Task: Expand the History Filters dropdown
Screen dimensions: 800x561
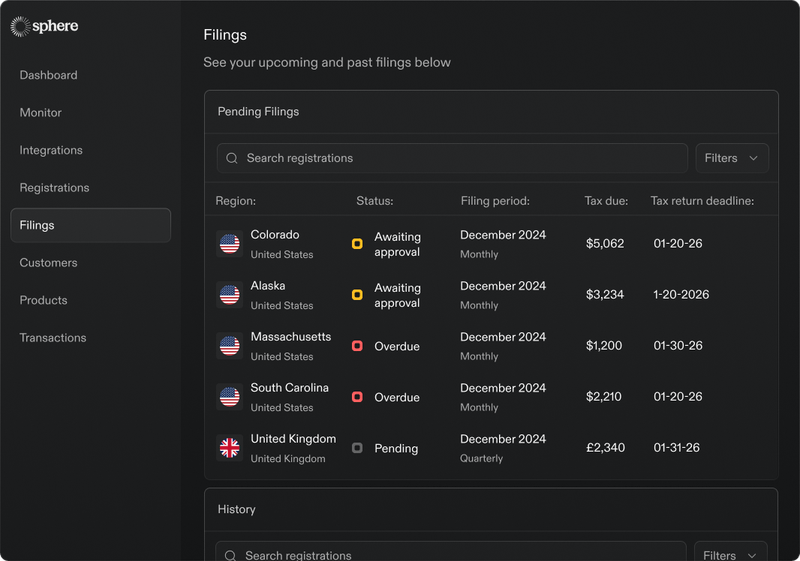Action: (x=731, y=555)
